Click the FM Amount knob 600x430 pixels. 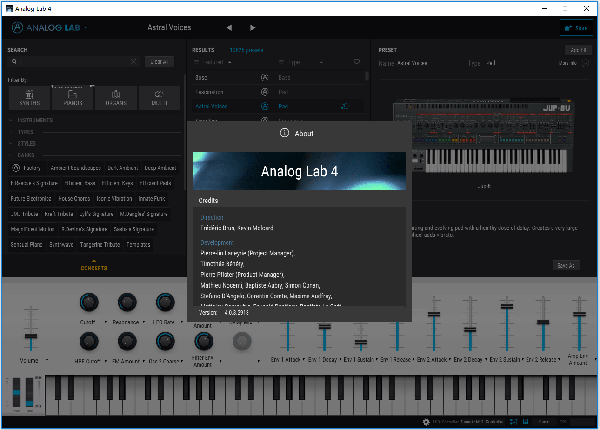(x=127, y=341)
